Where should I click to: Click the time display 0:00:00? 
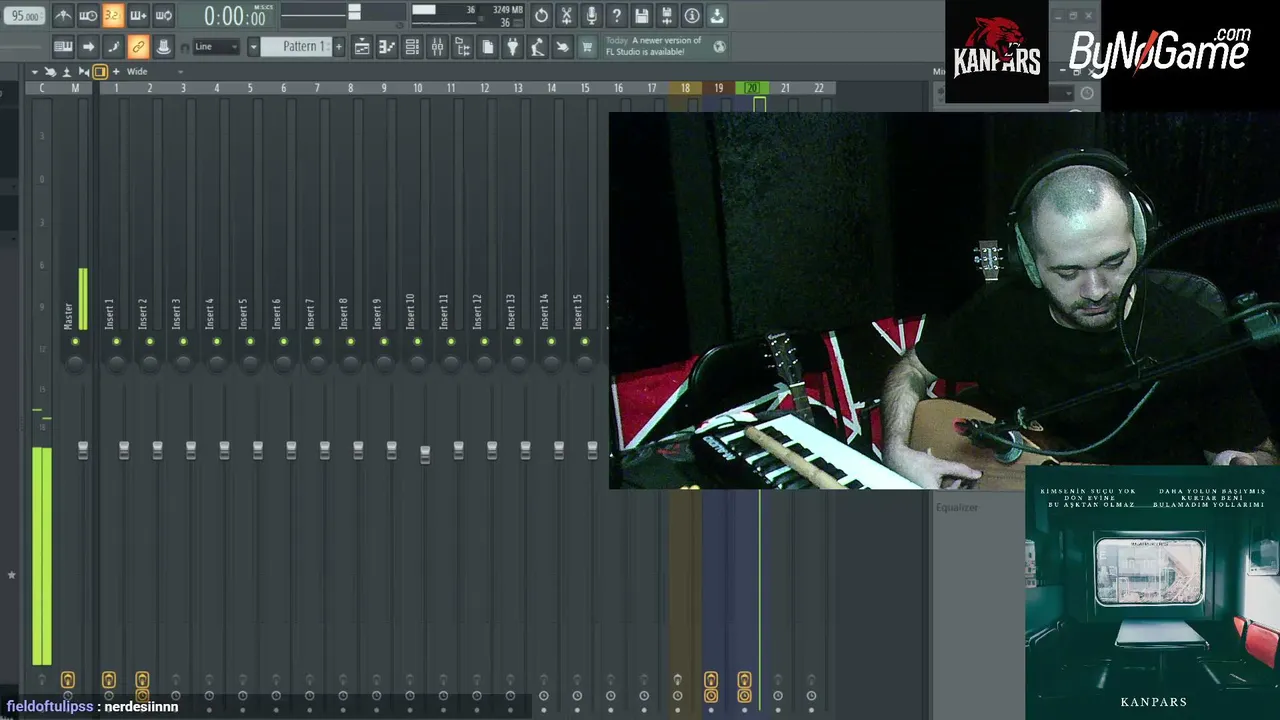(234, 17)
